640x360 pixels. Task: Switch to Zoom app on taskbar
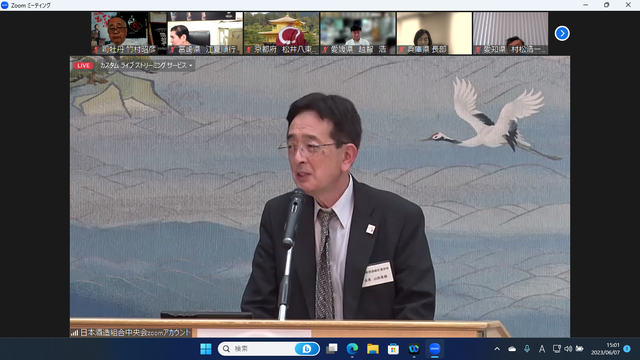[x=435, y=349]
